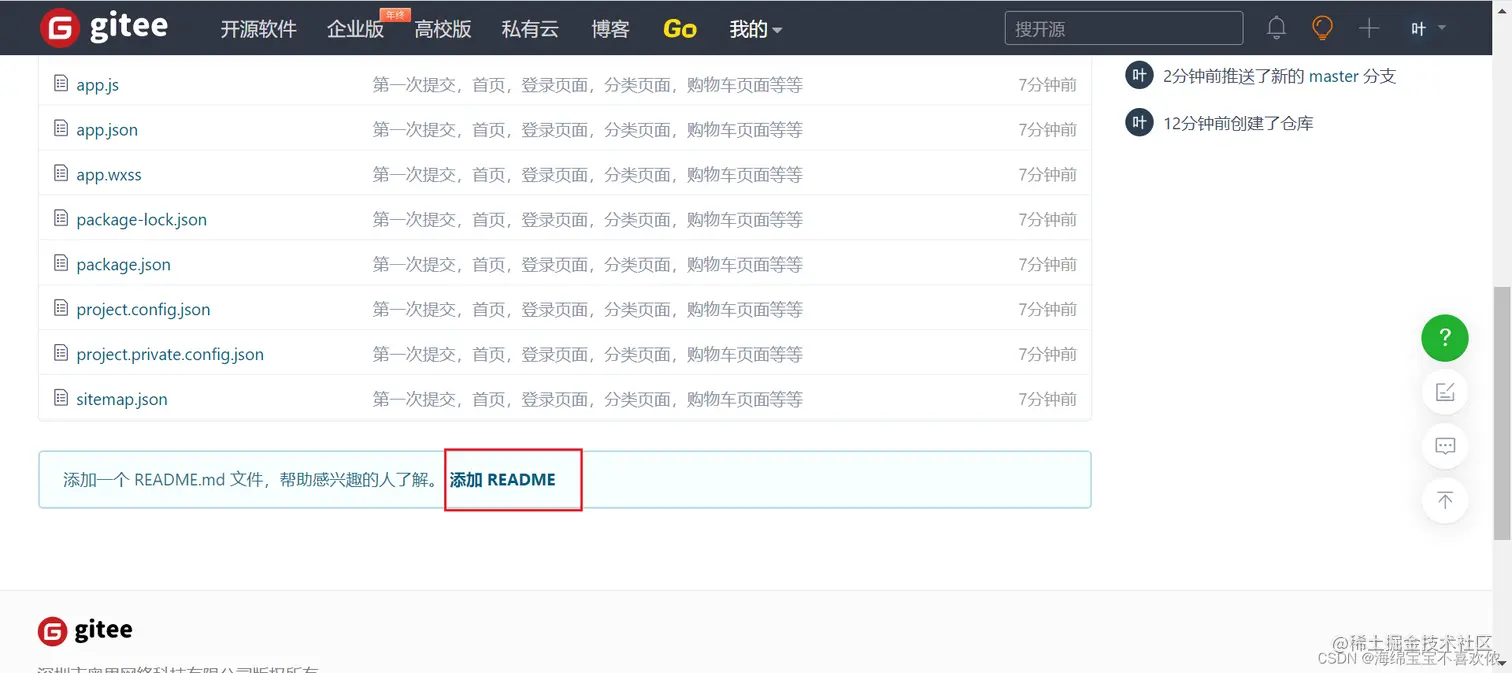Click file icon beside sitemap.json
Image resolution: width=1512 pixels, height=673 pixels.
pos(61,399)
